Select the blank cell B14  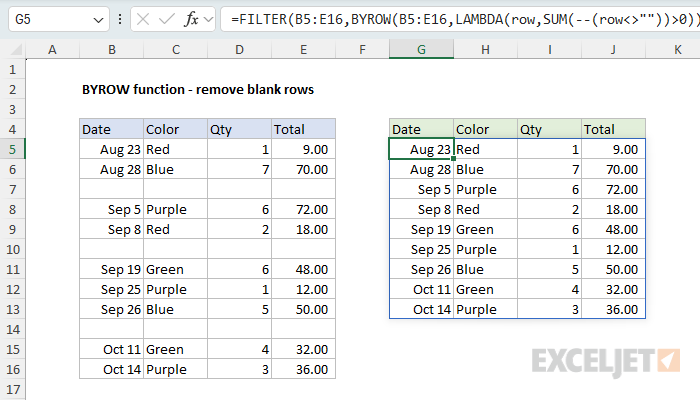pyautogui.click(x=112, y=329)
